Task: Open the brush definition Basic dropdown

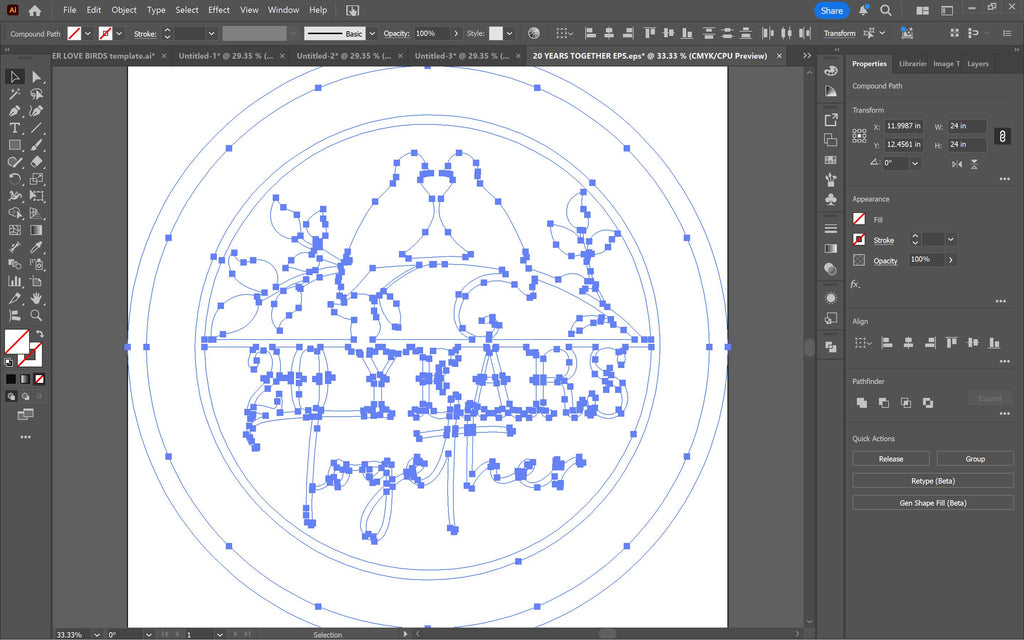Action: (x=372, y=33)
